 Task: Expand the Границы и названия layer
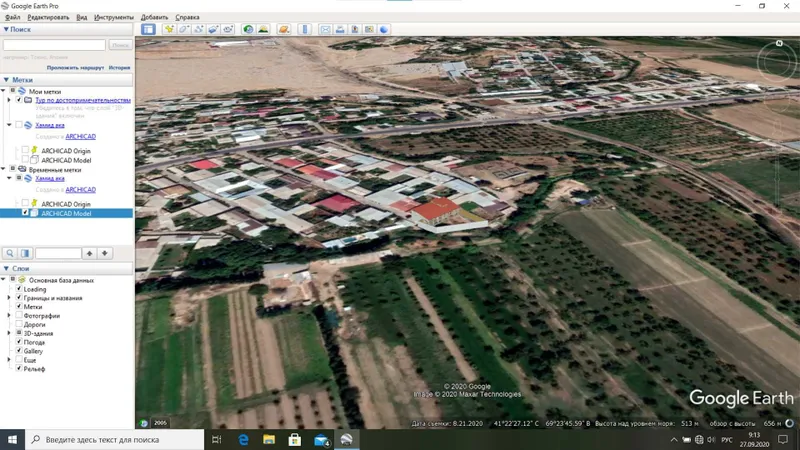pyautogui.click(x=9, y=298)
